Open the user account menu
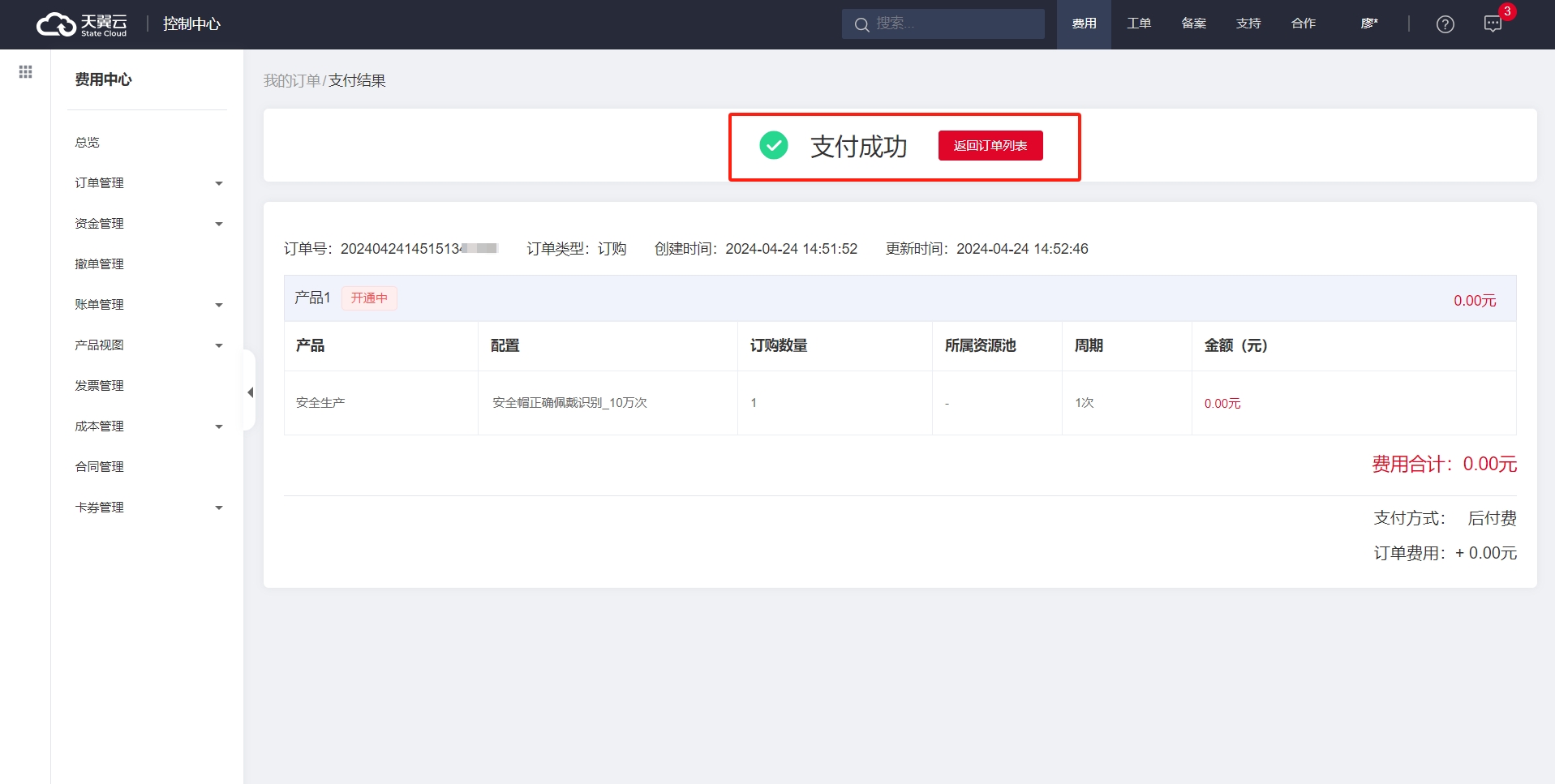Image resolution: width=1555 pixels, height=784 pixels. point(1369,24)
